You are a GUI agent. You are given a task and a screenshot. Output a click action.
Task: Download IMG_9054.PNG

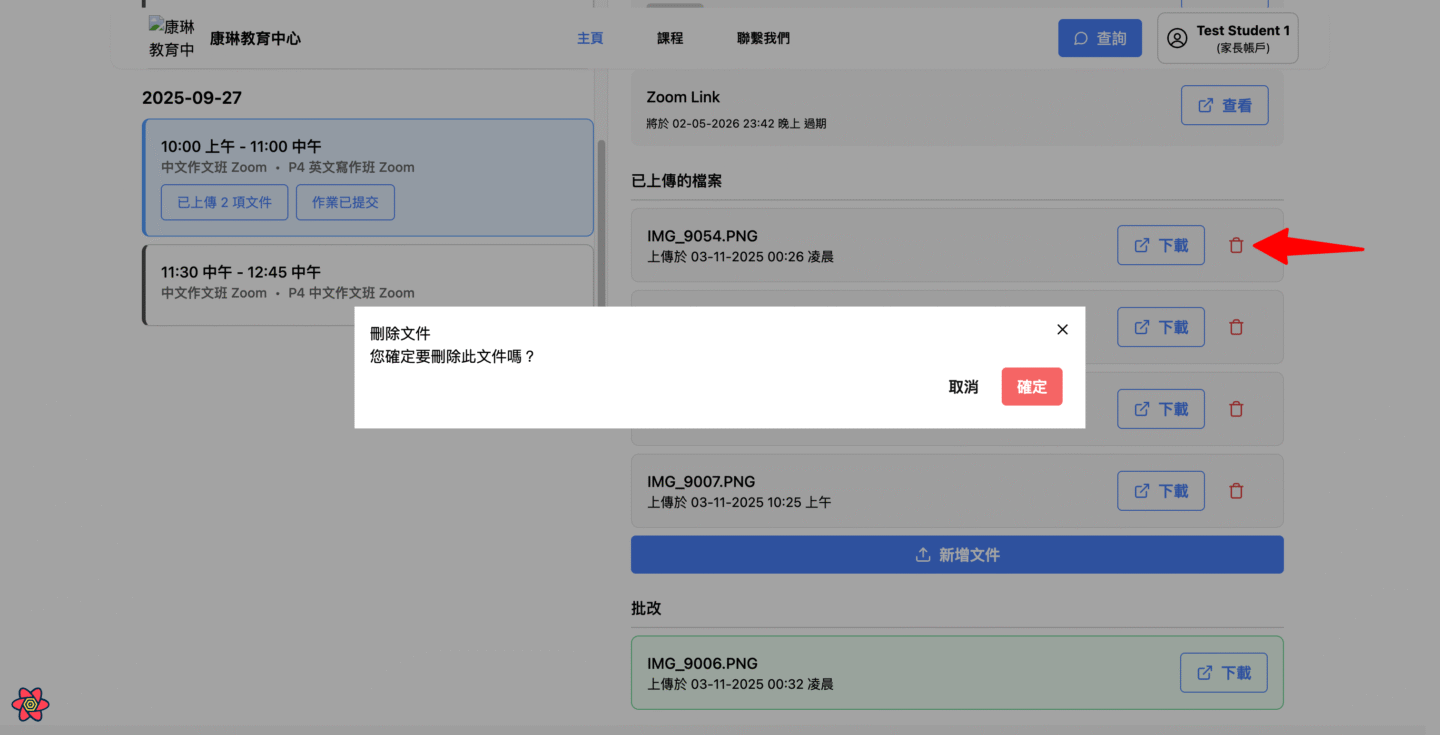pos(1160,245)
